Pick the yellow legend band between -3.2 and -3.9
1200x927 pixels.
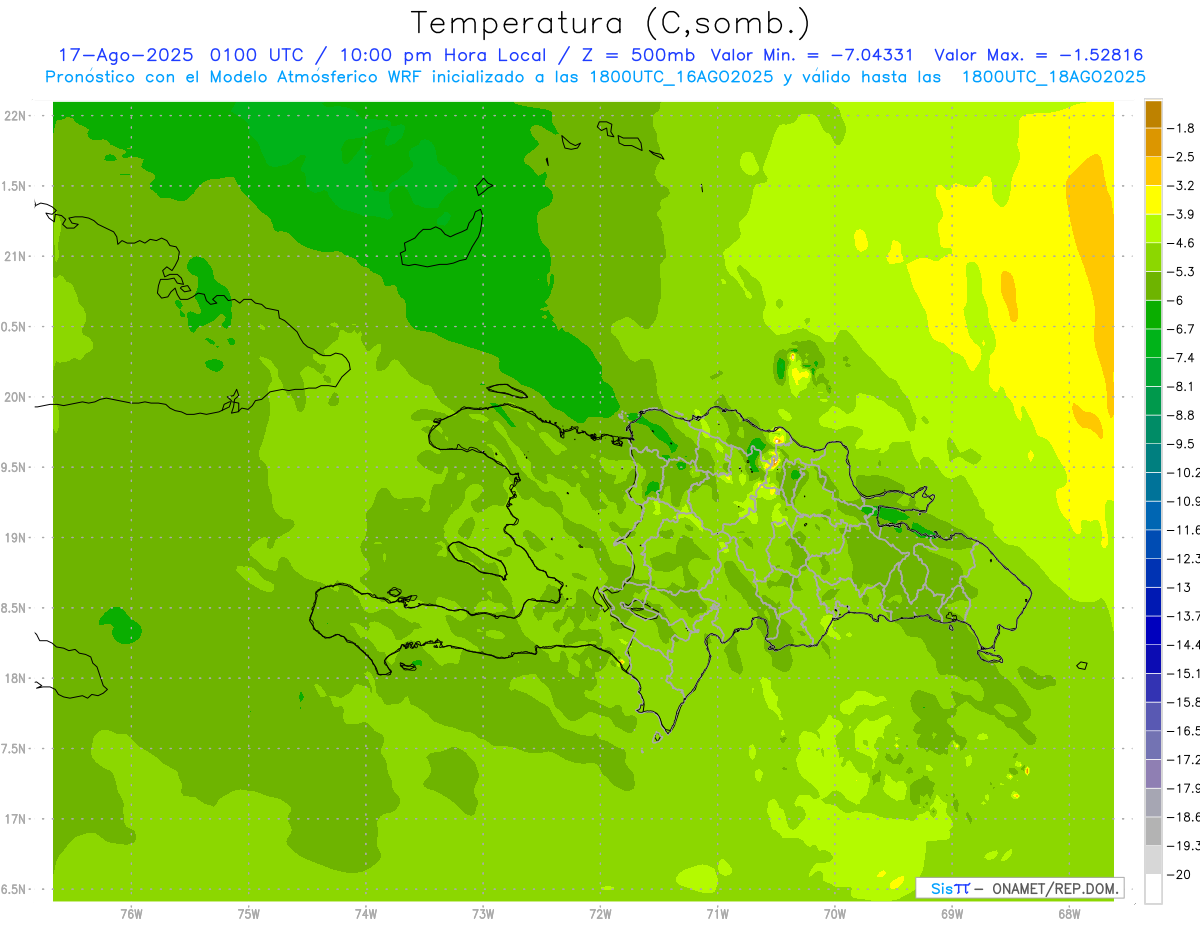1153,200
